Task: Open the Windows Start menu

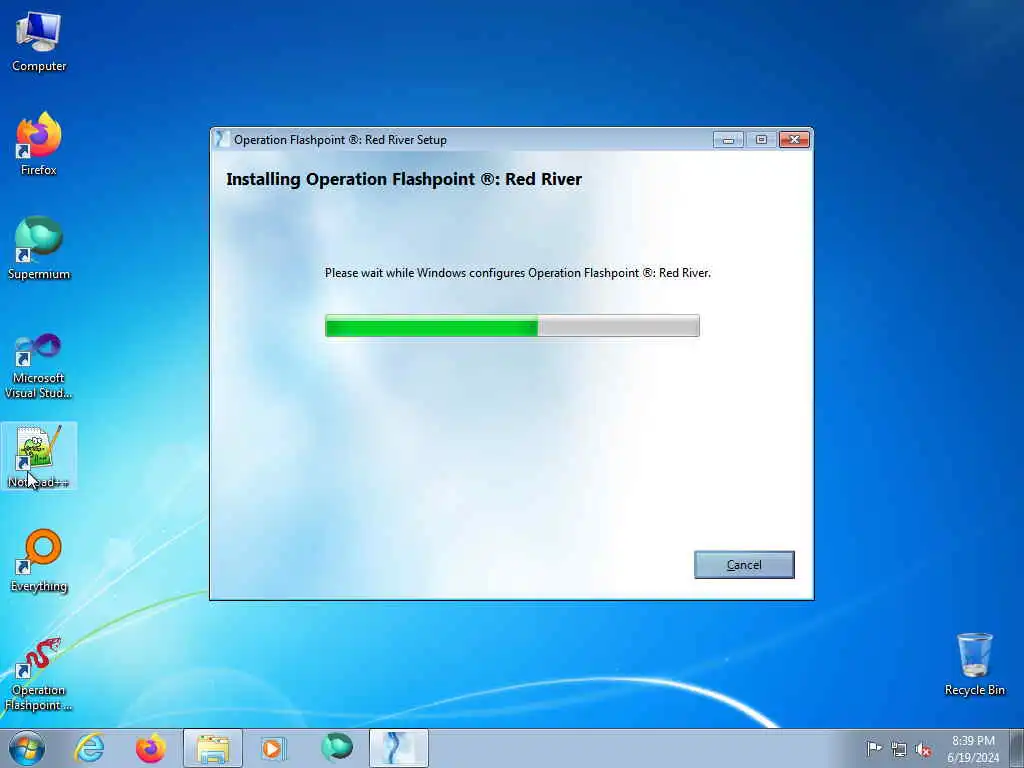Action: pos(27,748)
